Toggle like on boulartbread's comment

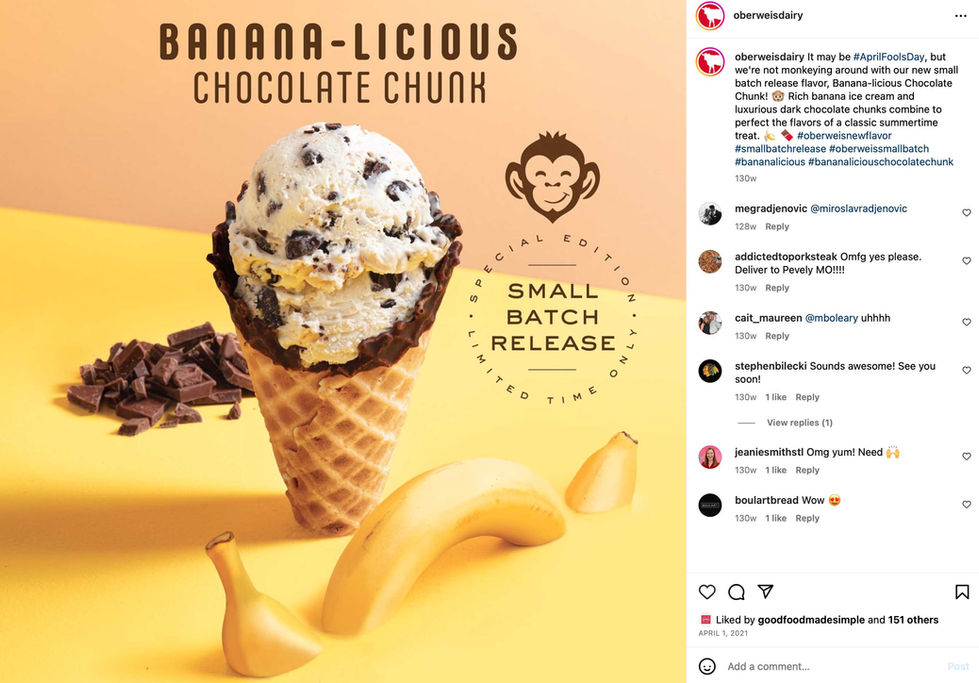[967, 504]
